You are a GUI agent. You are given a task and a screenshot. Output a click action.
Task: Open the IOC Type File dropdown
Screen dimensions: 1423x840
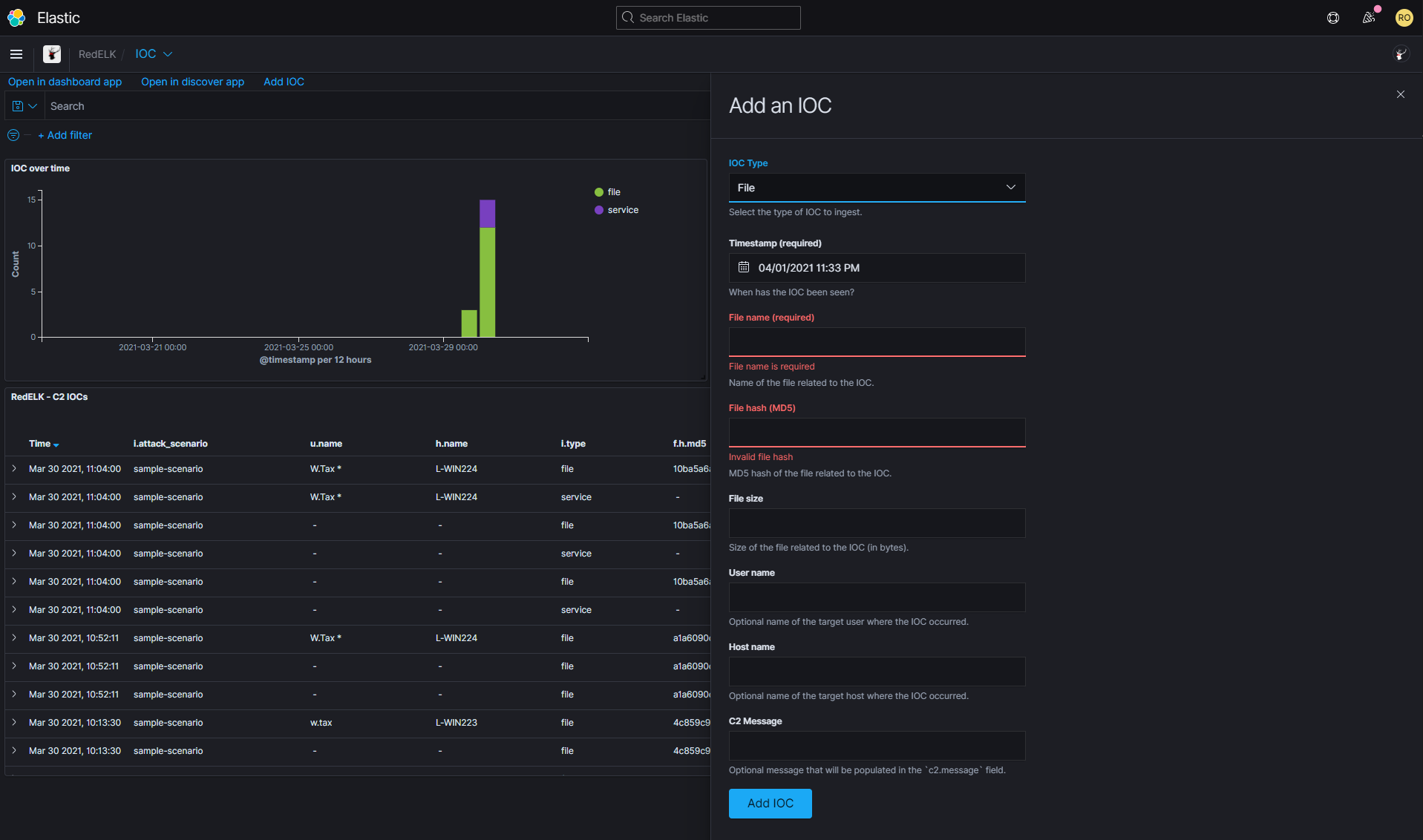(877, 188)
